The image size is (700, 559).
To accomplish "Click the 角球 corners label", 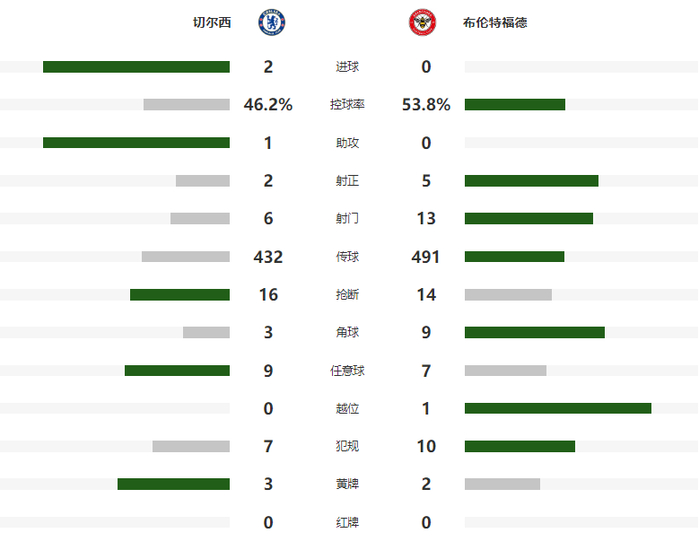I will click(348, 333).
